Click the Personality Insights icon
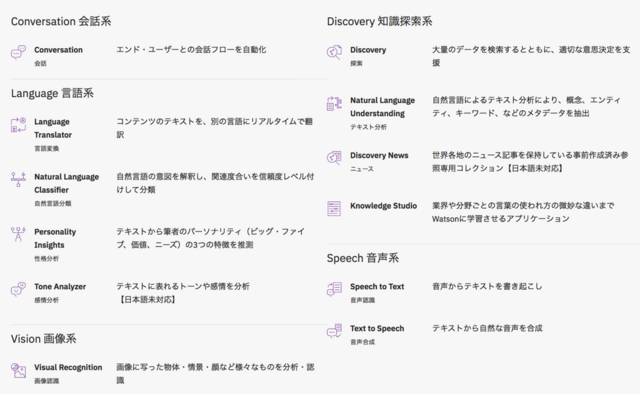The height and width of the screenshot is (394, 640). click(18, 234)
